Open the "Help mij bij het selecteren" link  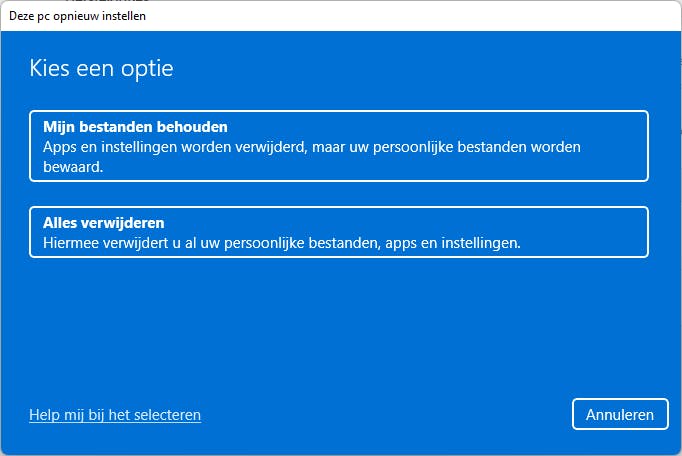(x=115, y=415)
